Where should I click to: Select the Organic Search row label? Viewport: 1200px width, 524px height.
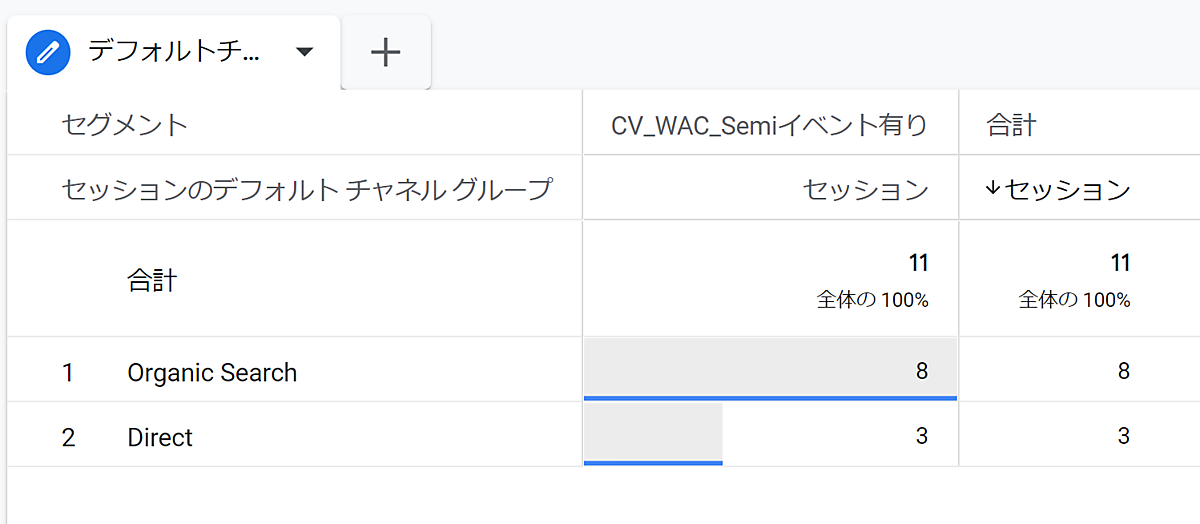click(x=212, y=373)
